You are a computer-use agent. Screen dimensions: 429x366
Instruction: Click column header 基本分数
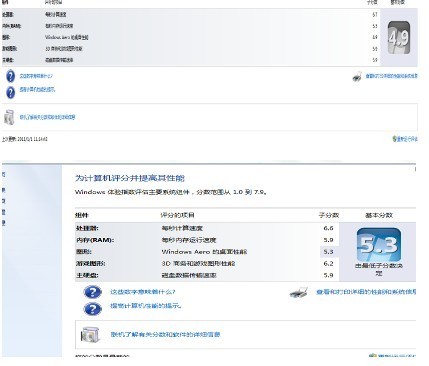[x=379, y=215]
